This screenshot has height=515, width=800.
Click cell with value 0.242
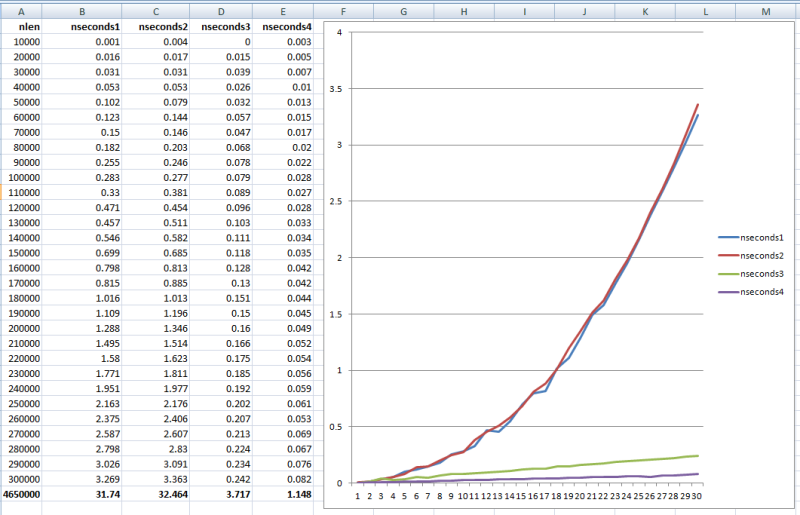point(221,479)
